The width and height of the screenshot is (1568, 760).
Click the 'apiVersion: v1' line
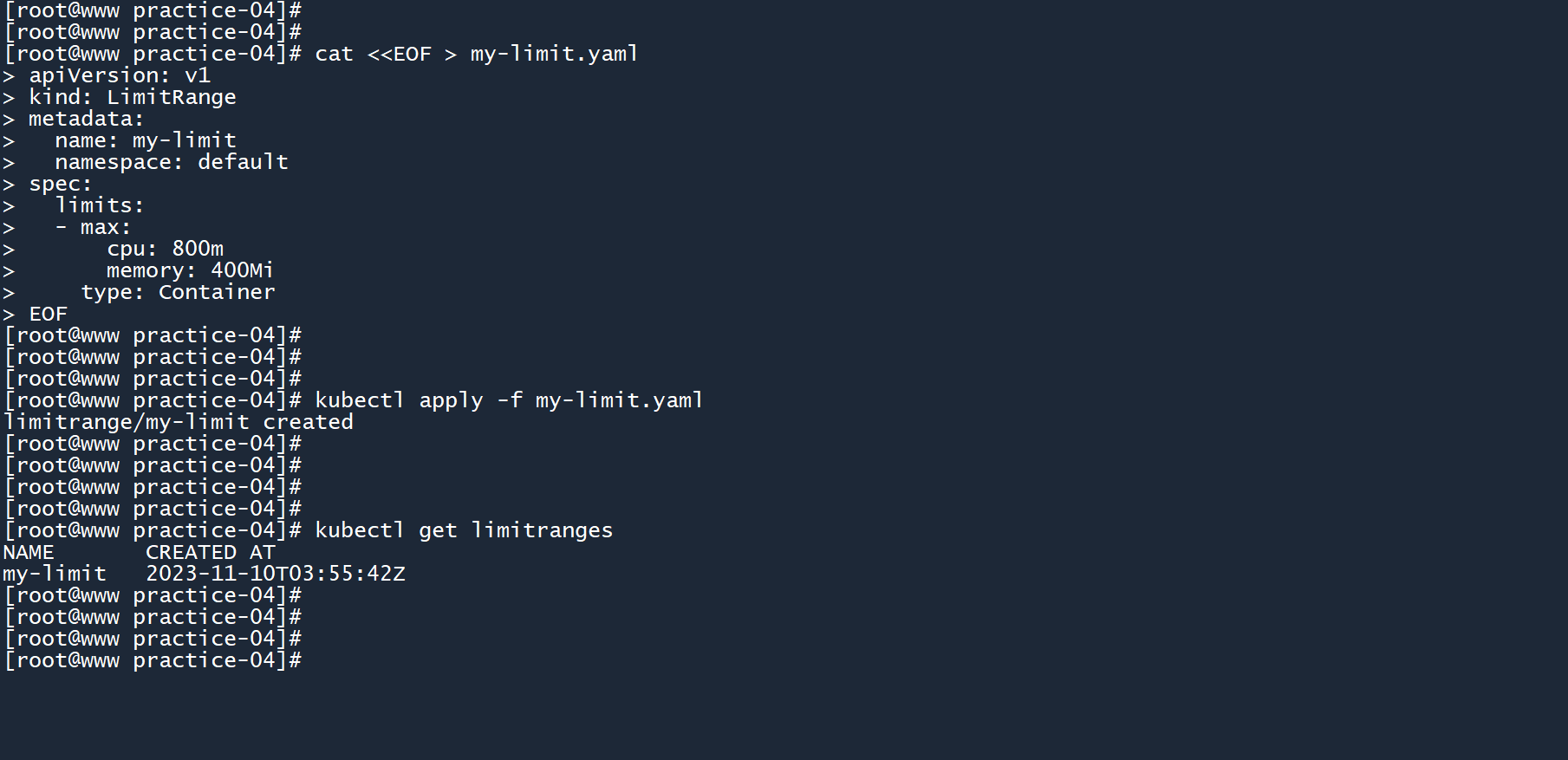click(120, 75)
